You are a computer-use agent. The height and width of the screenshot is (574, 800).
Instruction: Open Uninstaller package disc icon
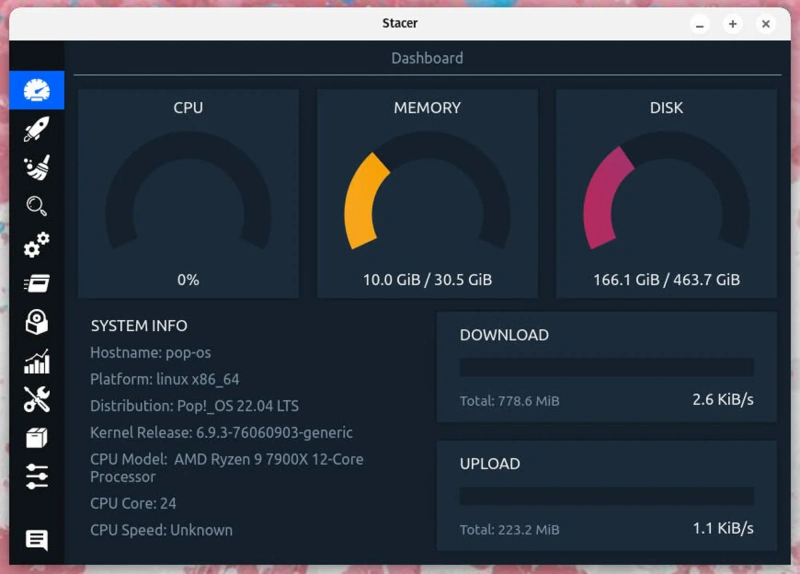tap(37, 322)
